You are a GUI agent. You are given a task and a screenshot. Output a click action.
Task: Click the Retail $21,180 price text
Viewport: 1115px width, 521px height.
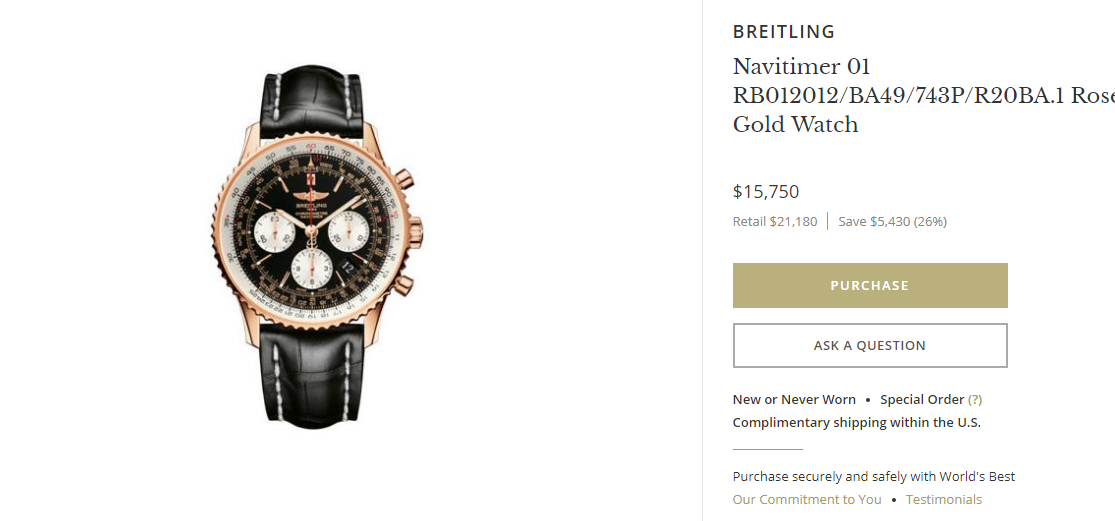coord(775,222)
